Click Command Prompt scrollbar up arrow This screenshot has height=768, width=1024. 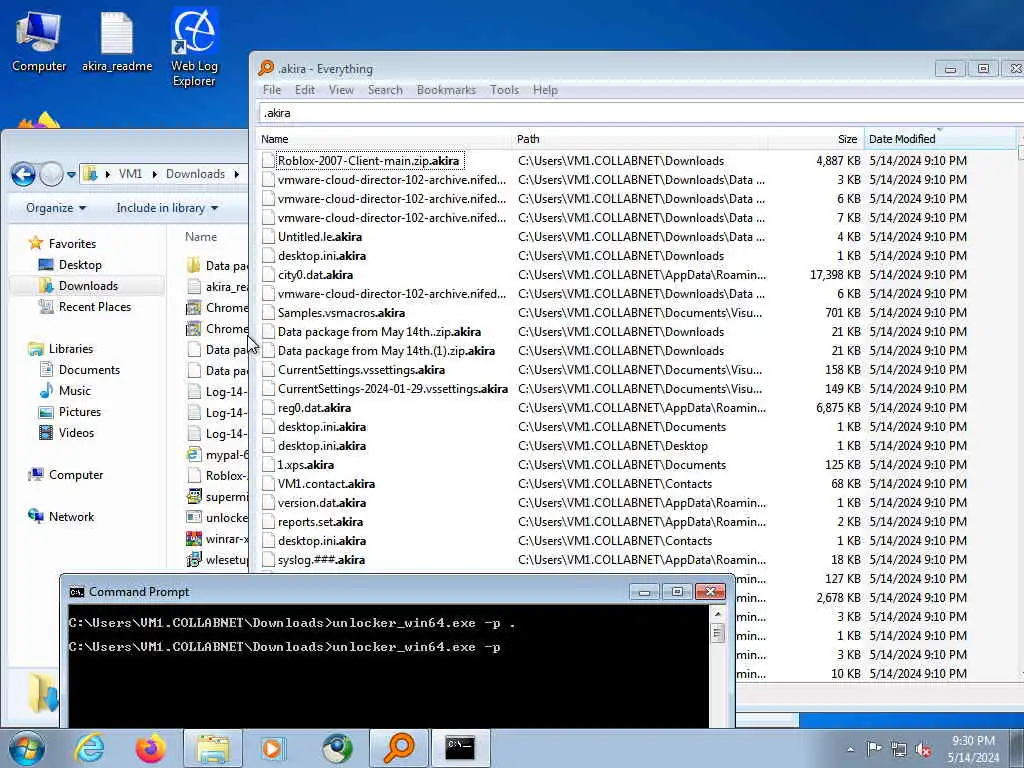(x=717, y=615)
